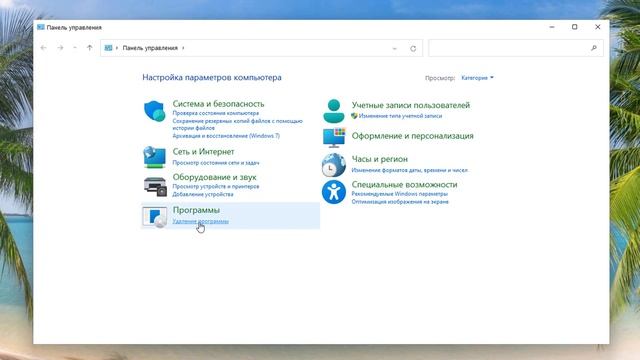
Task: Open Оформление и персонализация category
Action: coord(413,136)
